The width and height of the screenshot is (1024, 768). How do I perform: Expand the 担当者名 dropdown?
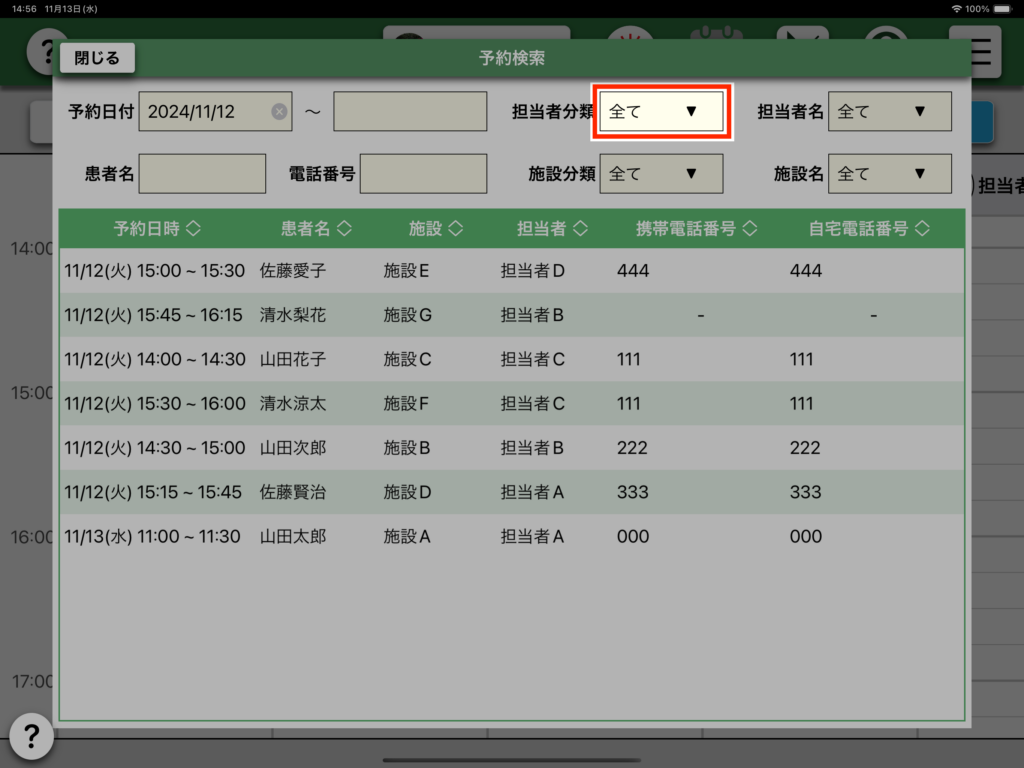click(889, 112)
